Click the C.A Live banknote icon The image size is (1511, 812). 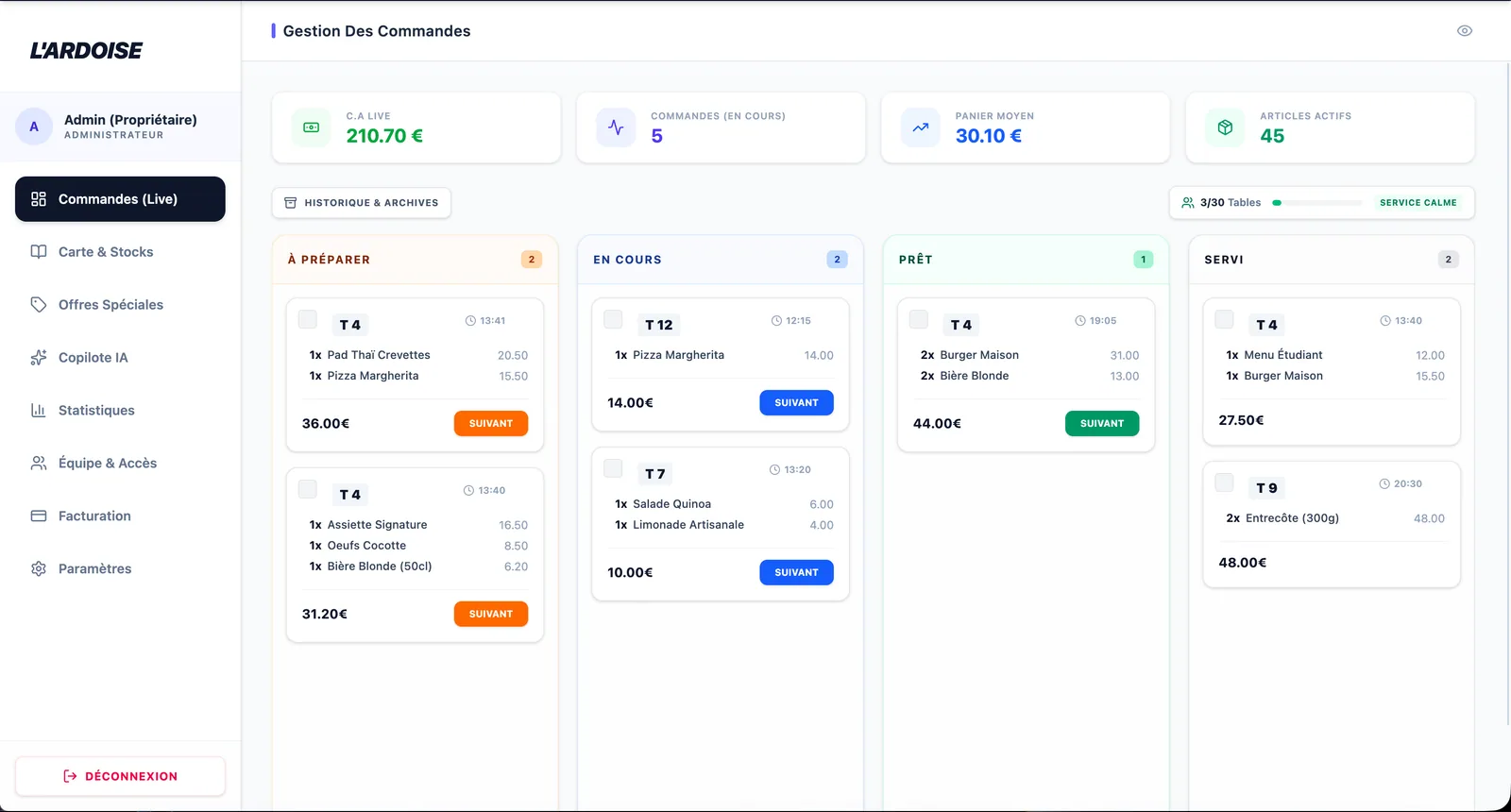[312, 127]
